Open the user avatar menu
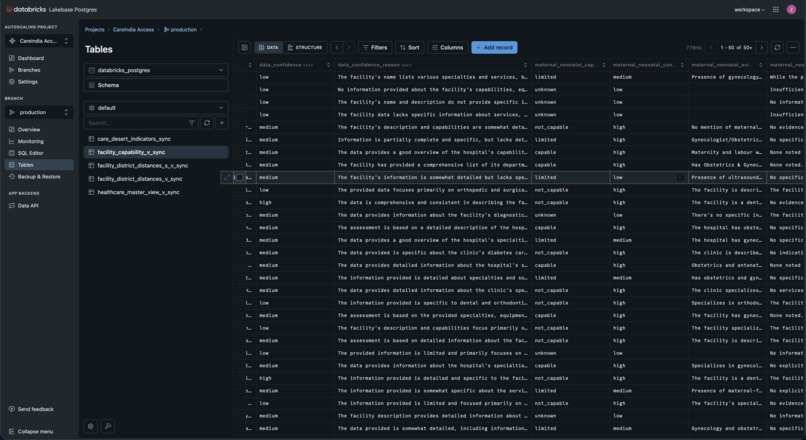This screenshot has height=440, width=806. pos(792,9)
